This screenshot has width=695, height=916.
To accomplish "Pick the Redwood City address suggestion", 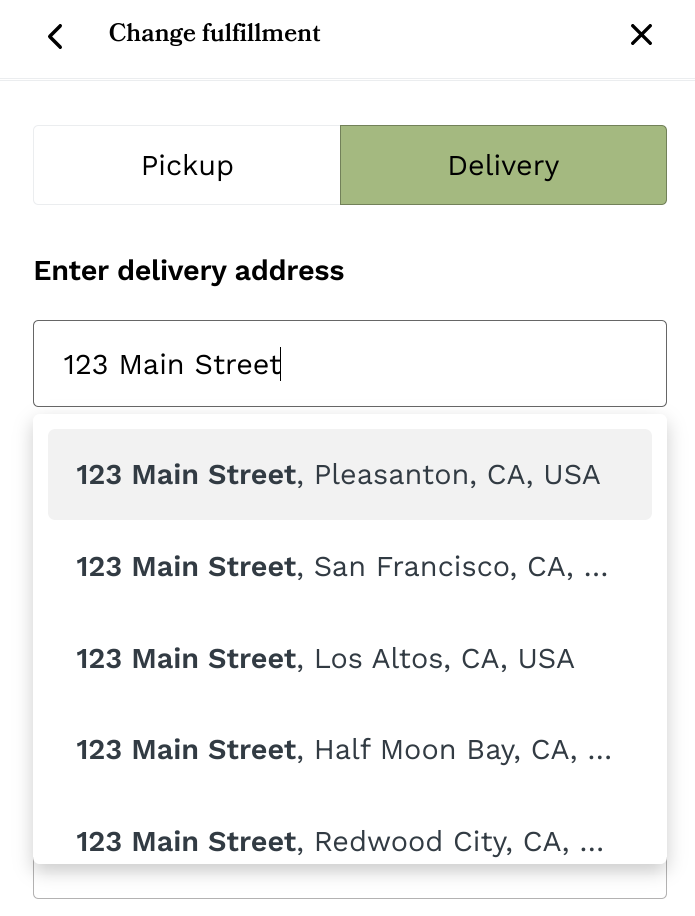I will pyautogui.click(x=340, y=842).
